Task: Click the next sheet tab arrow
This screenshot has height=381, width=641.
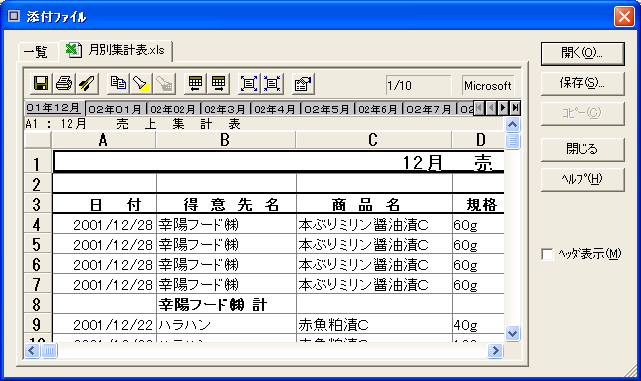Action: pyautogui.click(x=503, y=108)
